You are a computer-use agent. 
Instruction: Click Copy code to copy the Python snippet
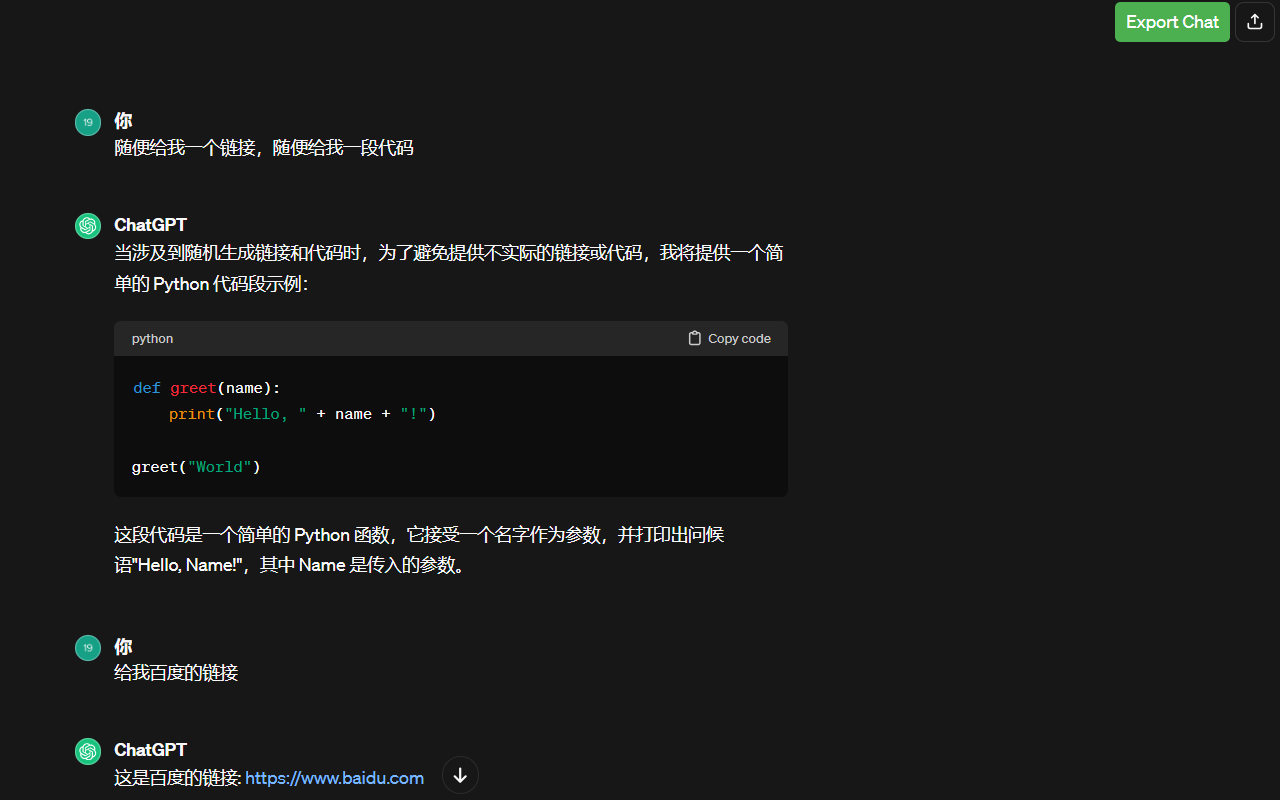738,338
